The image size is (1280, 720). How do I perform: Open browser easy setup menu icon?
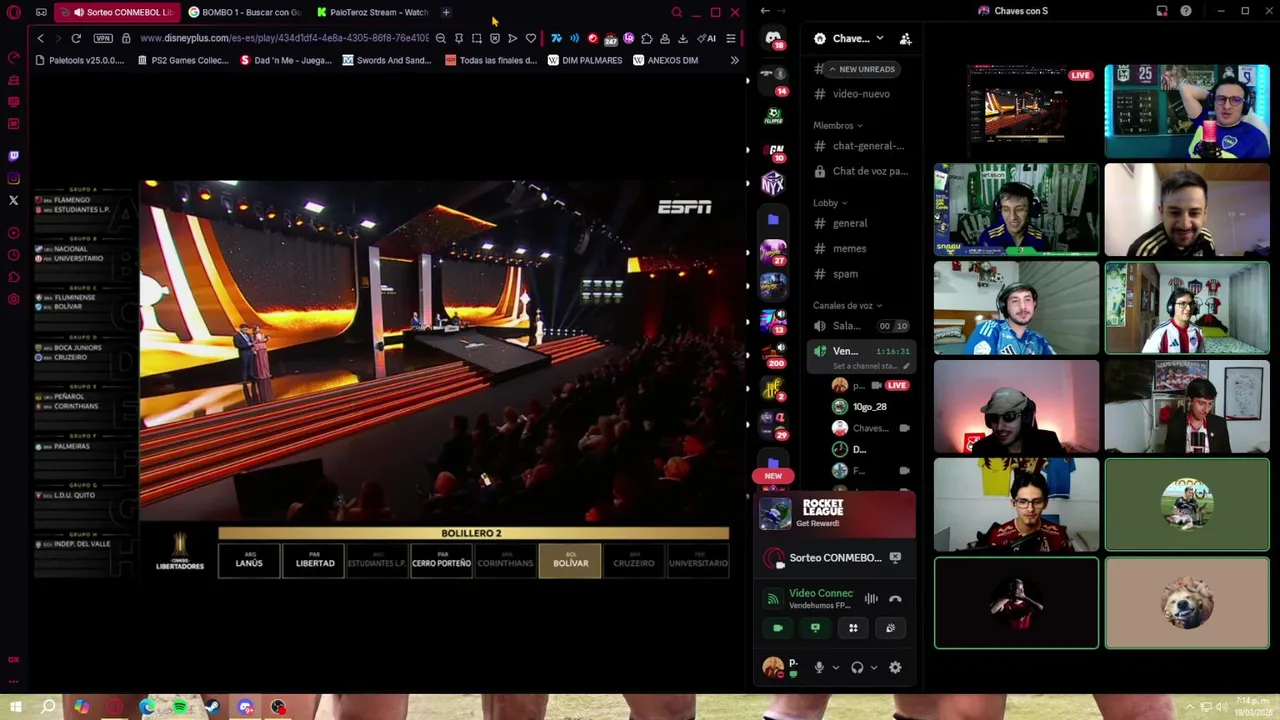[730, 38]
